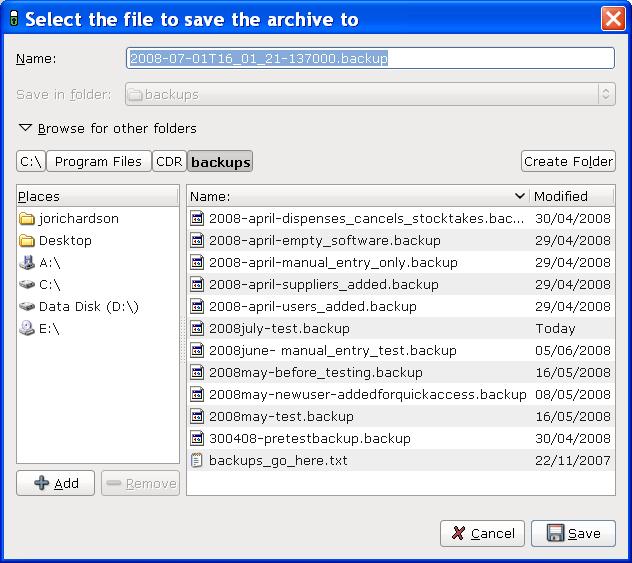This screenshot has width=632, height=563.
Task: Click file icon of 2008may-before_testing.backup
Action: pos(197,372)
